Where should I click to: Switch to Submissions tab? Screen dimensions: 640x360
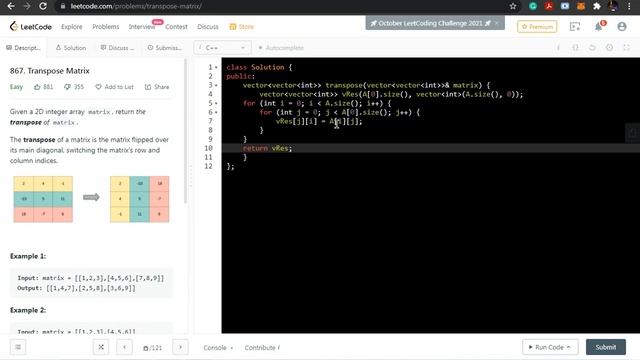click(x=164, y=48)
